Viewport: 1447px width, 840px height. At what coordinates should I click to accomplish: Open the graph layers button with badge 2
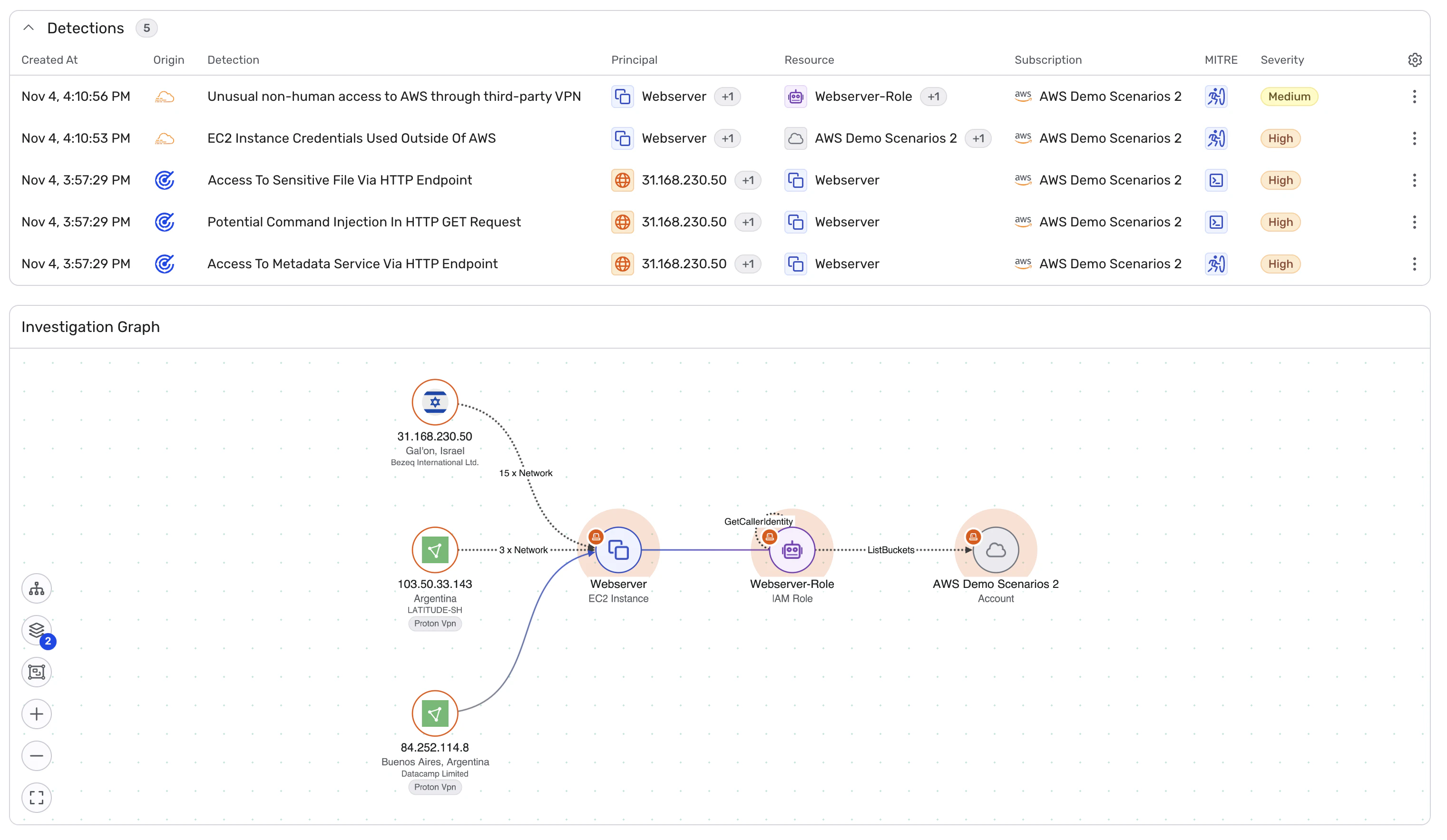coord(37,630)
